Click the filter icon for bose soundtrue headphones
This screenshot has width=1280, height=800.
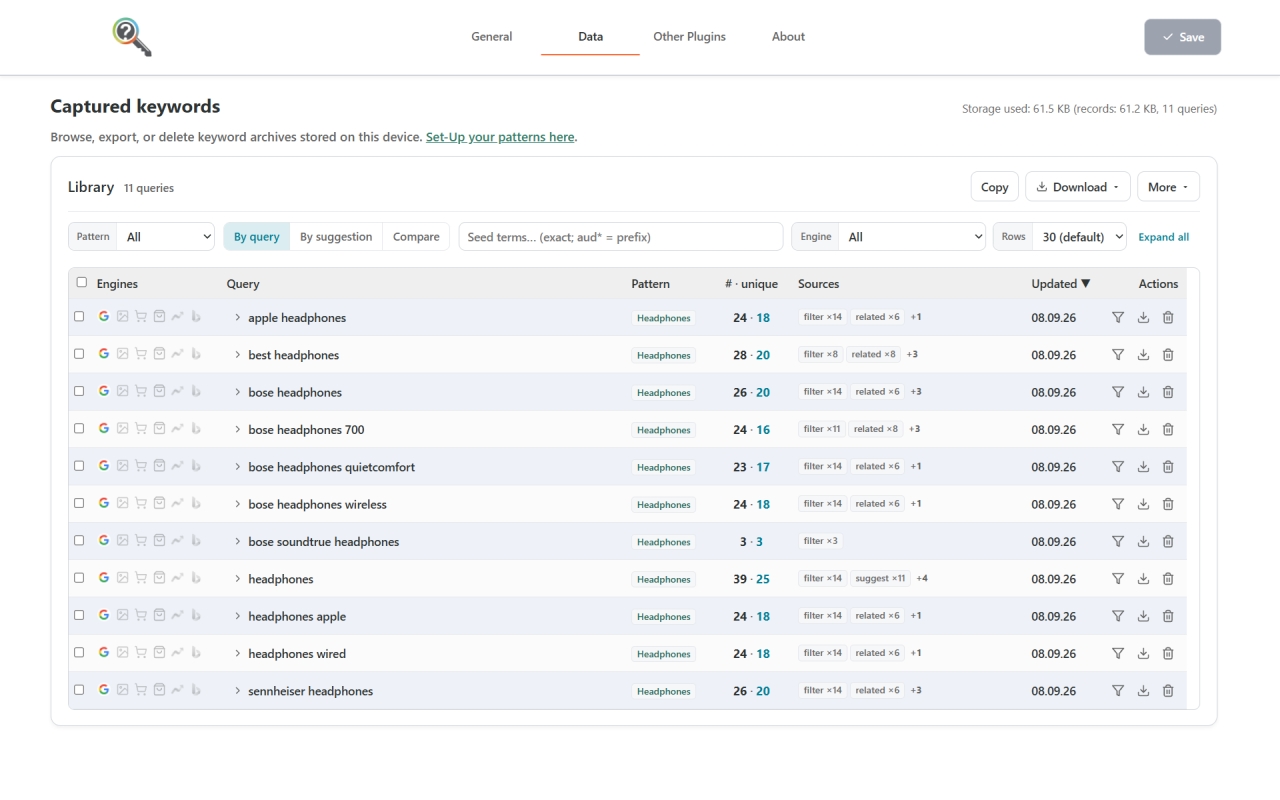pyautogui.click(x=1118, y=541)
